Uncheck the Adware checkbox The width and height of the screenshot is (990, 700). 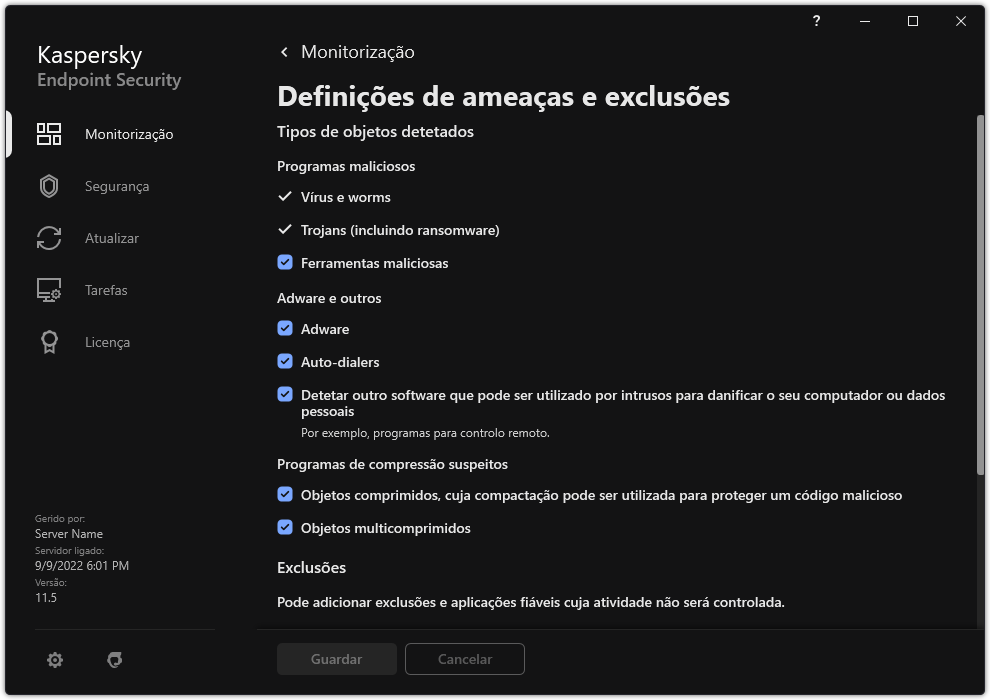tap(285, 328)
